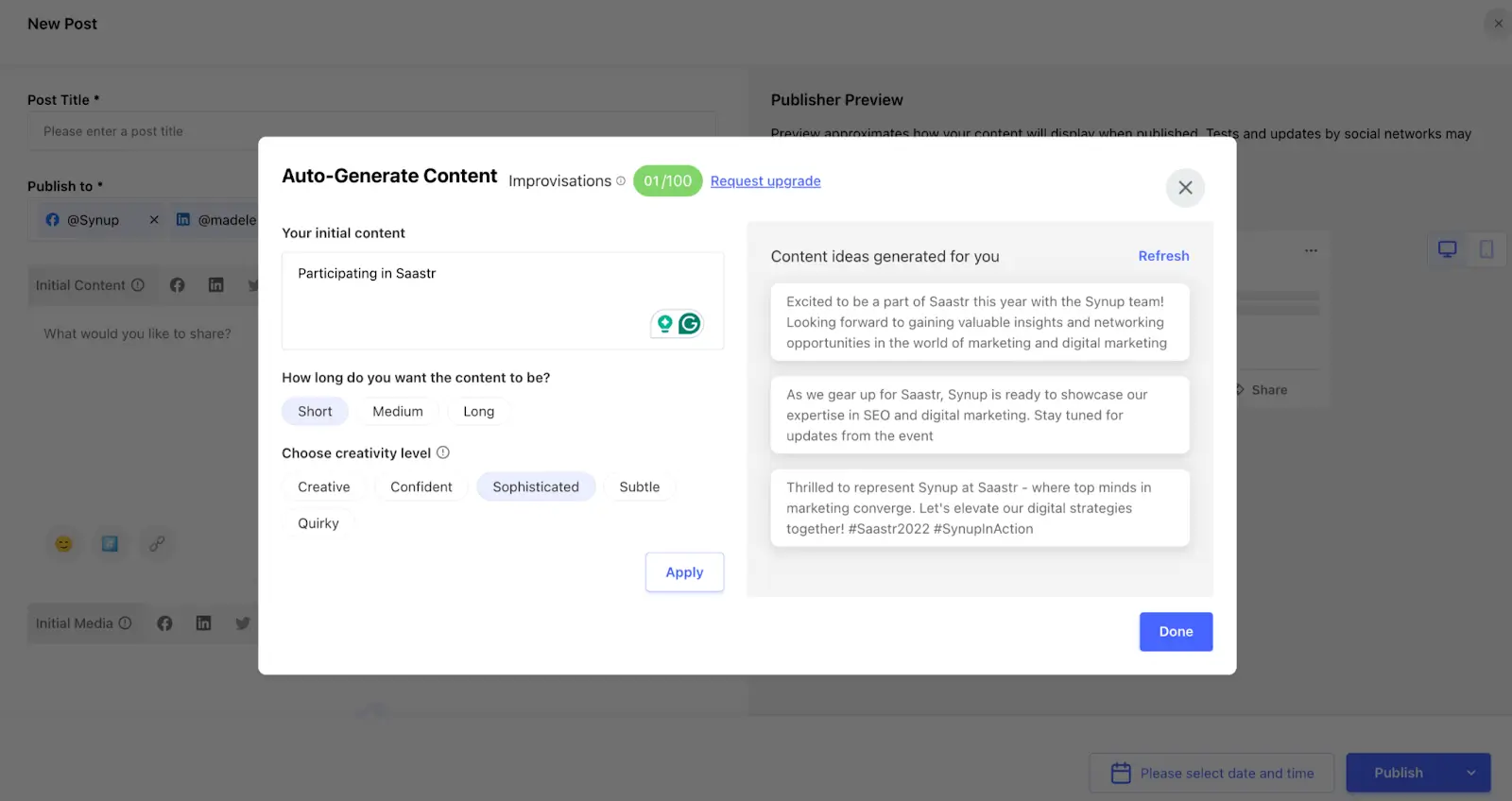Image resolution: width=1512 pixels, height=801 pixels.
Task: Choose the Creative creativity level
Action: tap(324, 487)
